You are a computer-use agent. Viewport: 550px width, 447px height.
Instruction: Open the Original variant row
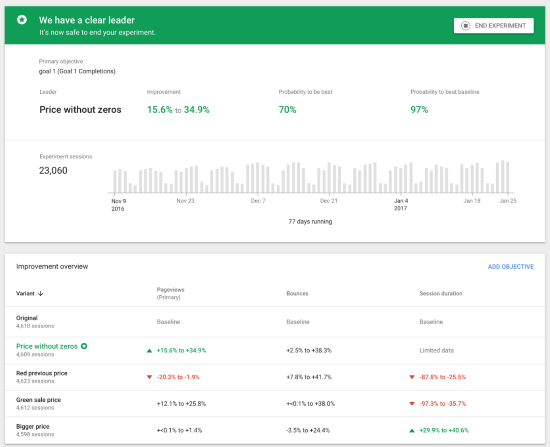(x=275, y=322)
